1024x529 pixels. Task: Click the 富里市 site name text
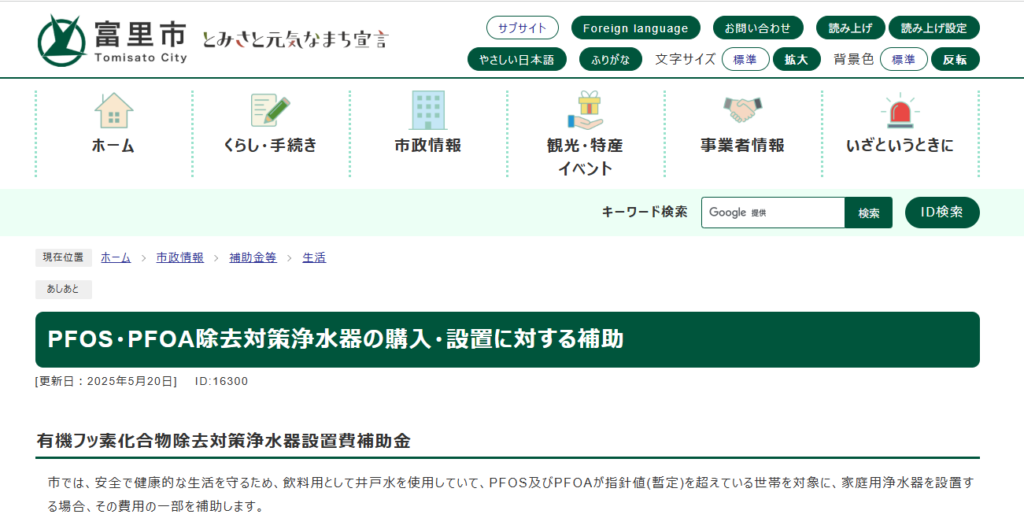[x=140, y=34]
